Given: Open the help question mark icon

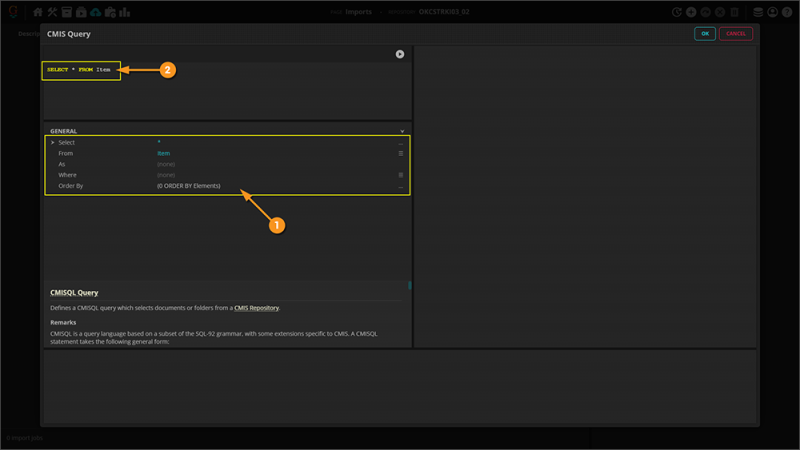Looking at the screenshot, I should coord(787,12).
